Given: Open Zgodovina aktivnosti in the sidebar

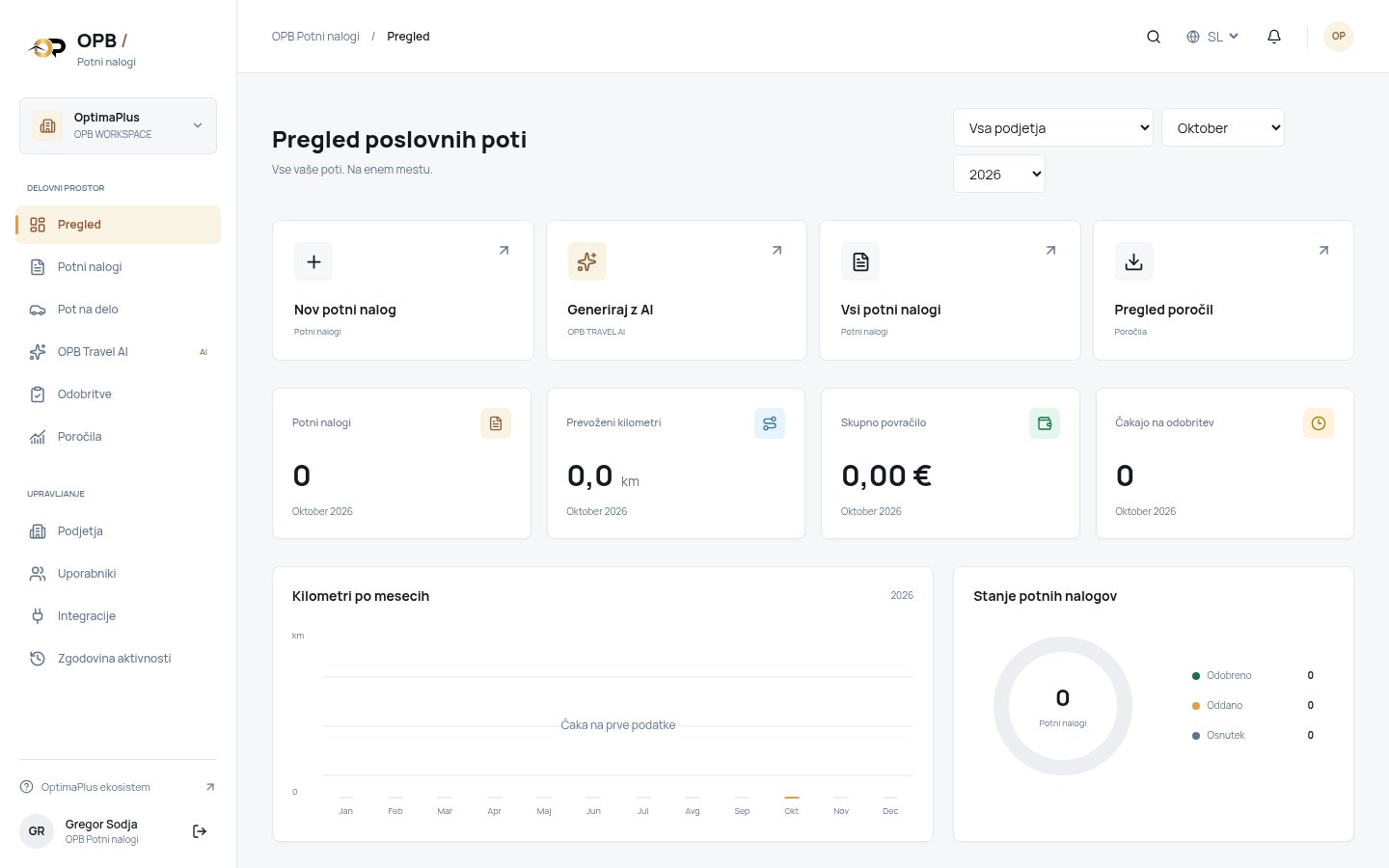Looking at the screenshot, I should pyautogui.click(x=118, y=659).
